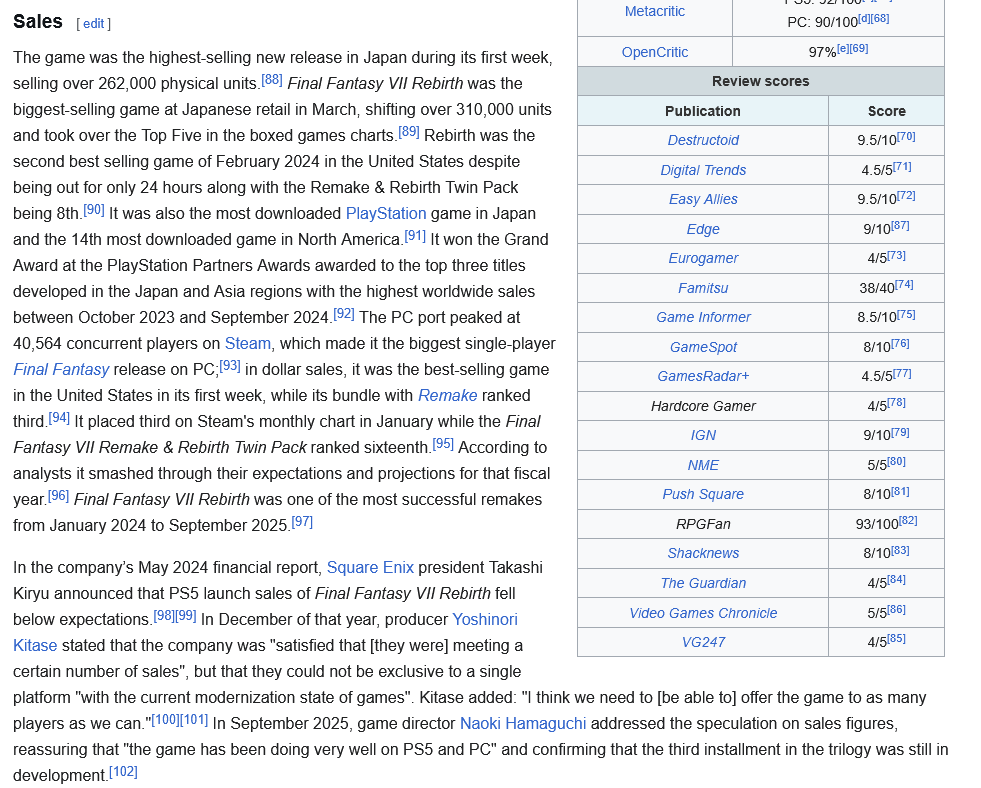This screenshot has height=788, width=981.
Task: Open the Destructoid publication link
Action: (x=703, y=140)
